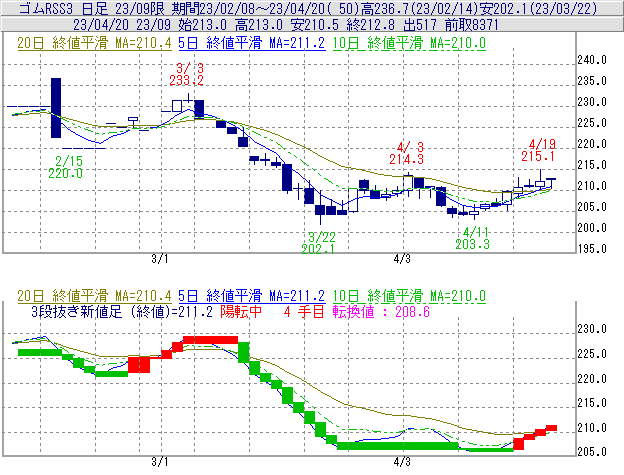The width and height of the screenshot is (624, 475).
Task: Click the 2/15 220.0 low price label
Action: tap(66, 167)
